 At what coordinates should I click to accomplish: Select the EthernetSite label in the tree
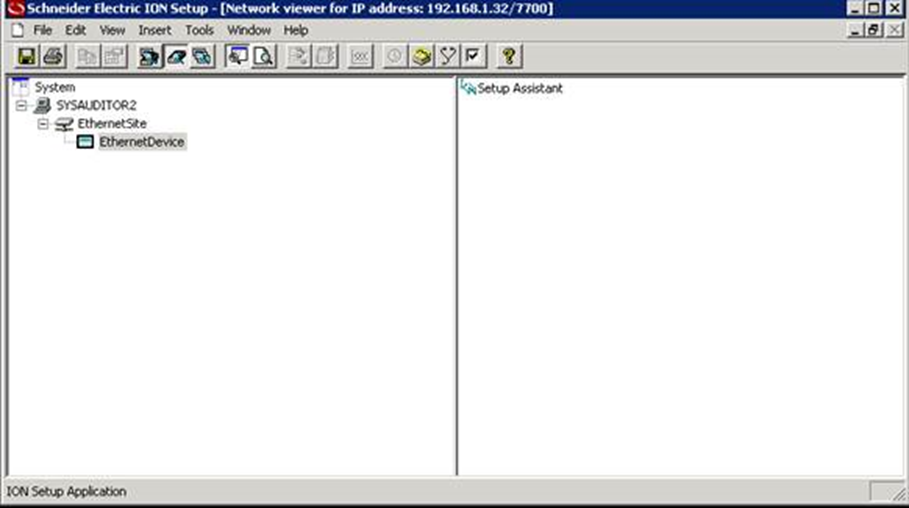tap(112, 124)
